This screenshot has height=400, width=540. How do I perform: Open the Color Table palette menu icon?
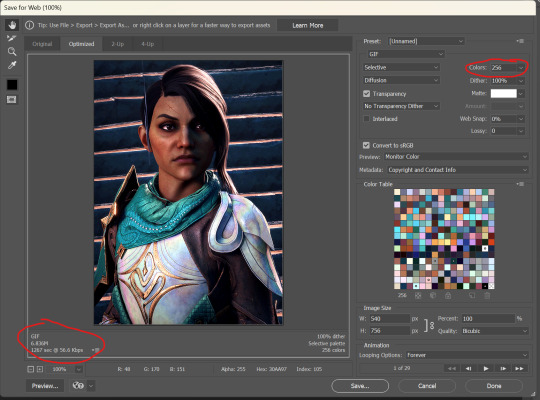[x=520, y=184]
